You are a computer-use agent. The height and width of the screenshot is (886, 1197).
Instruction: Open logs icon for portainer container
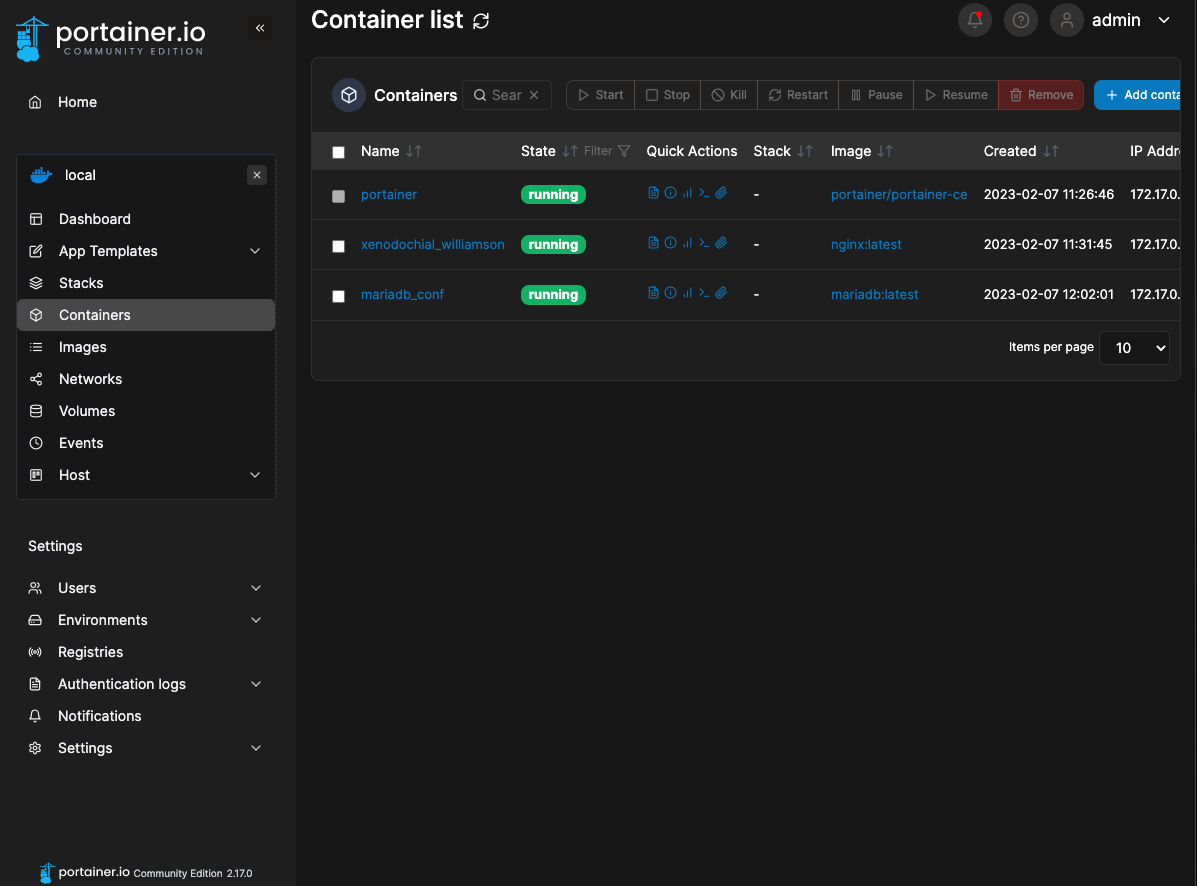pyautogui.click(x=653, y=192)
